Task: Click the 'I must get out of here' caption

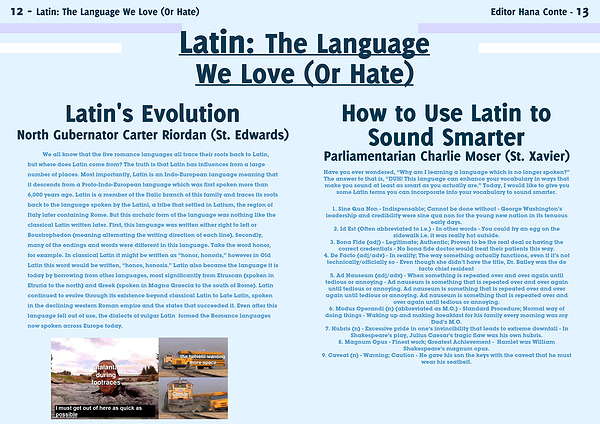Action: [90, 411]
